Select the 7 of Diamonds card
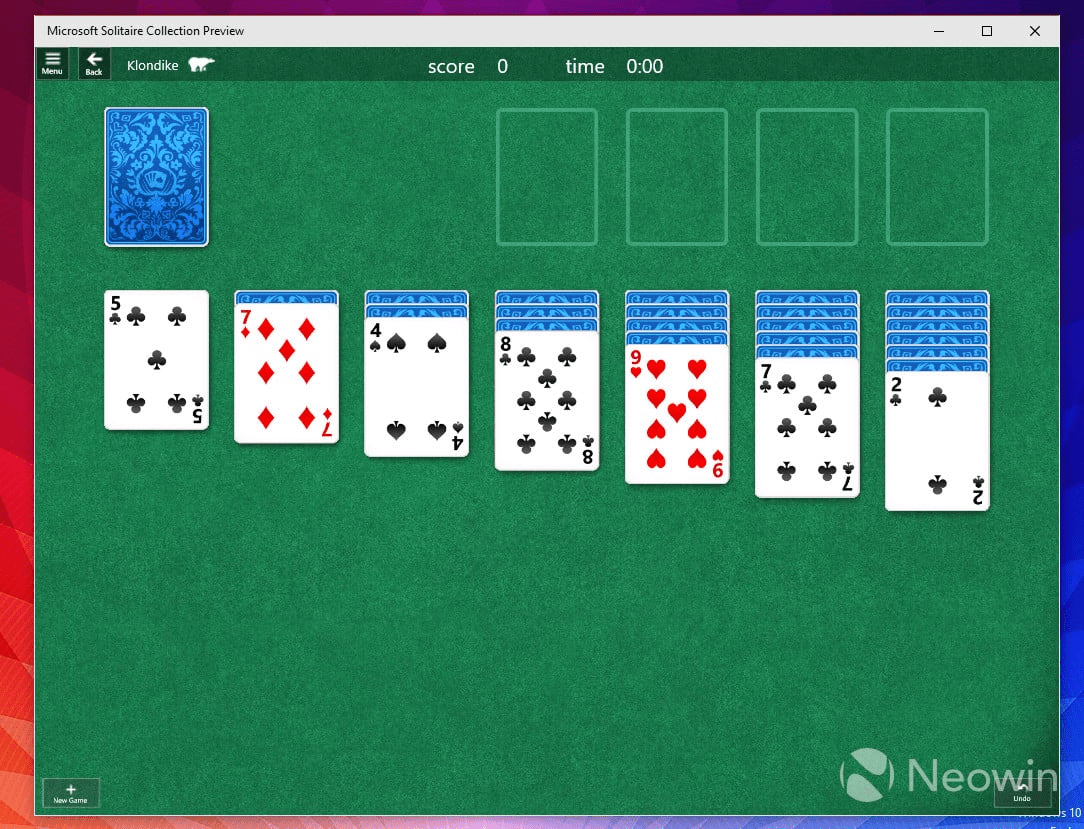1084x829 pixels. point(286,370)
